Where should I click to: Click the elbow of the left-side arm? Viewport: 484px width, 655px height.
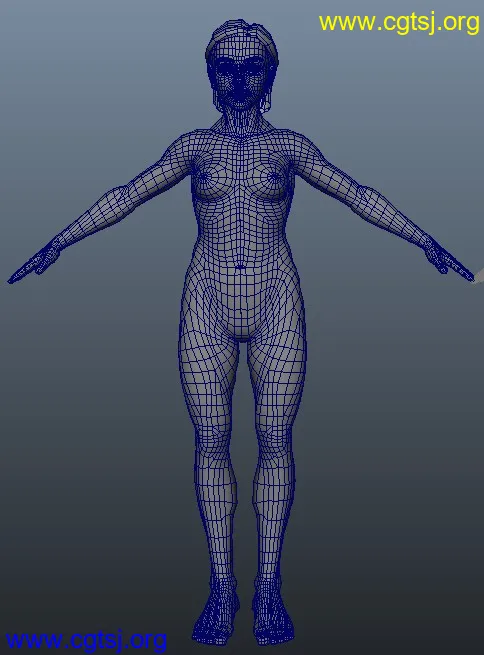pyautogui.click(x=119, y=196)
